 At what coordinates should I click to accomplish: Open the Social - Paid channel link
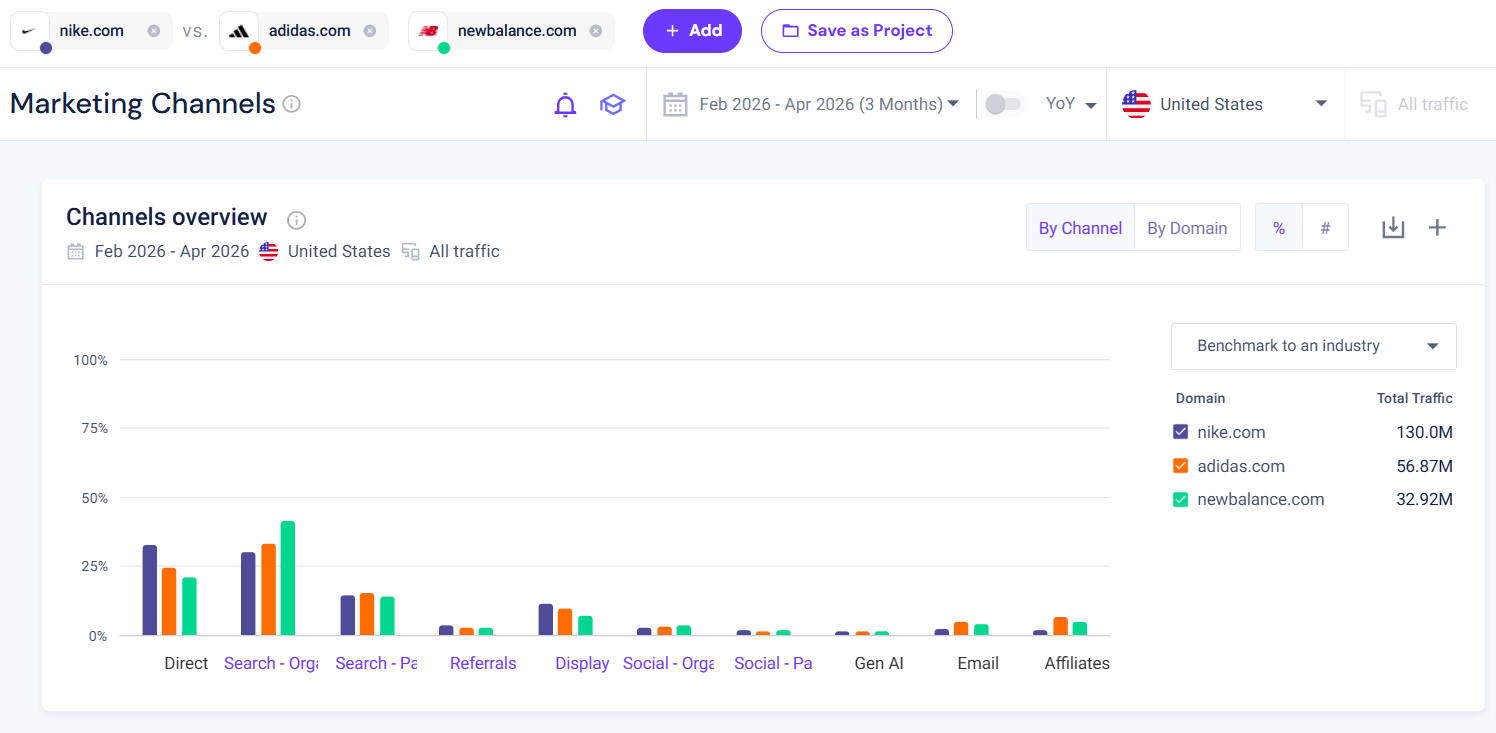coord(773,664)
